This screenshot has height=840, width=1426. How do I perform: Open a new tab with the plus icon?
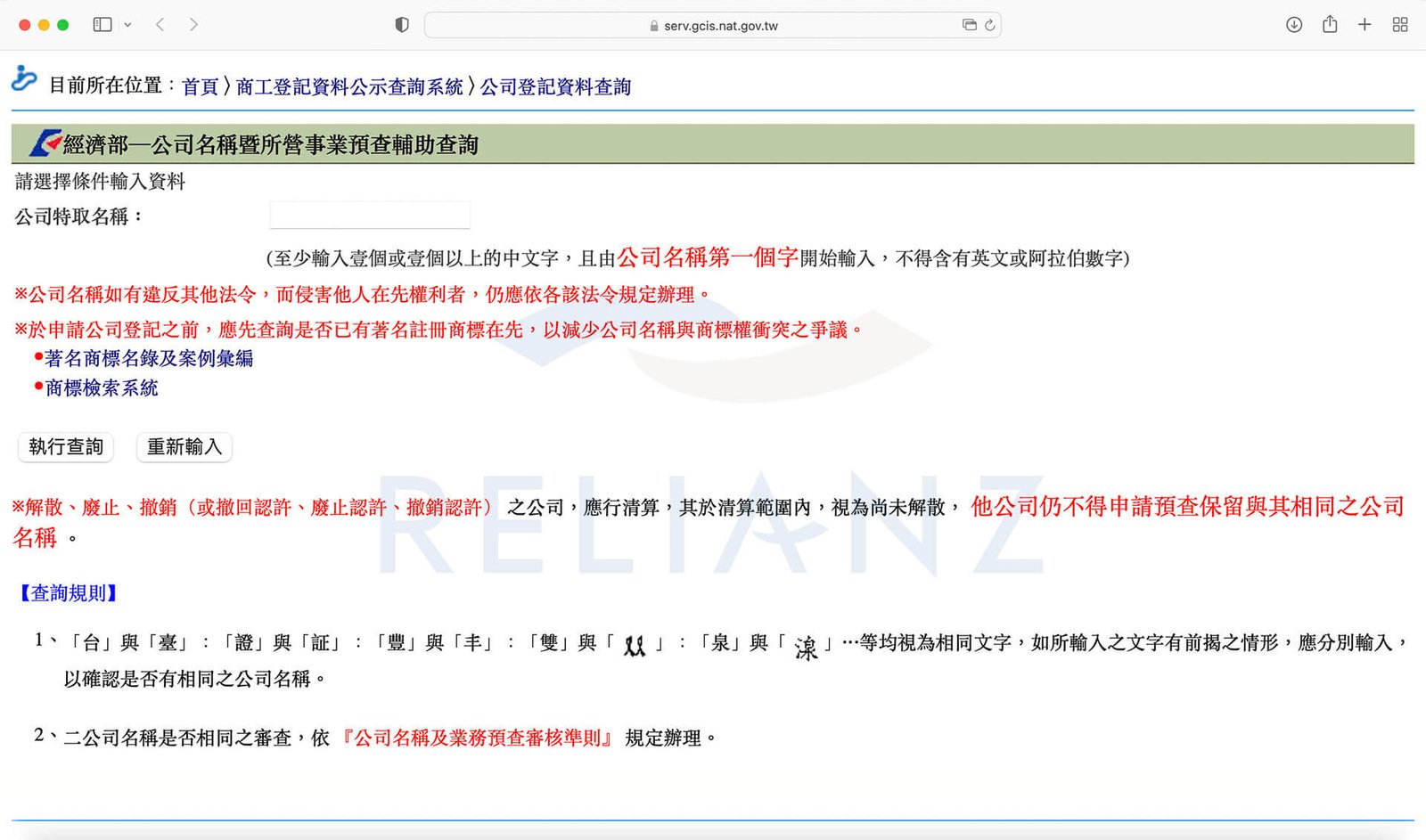(1365, 24)
